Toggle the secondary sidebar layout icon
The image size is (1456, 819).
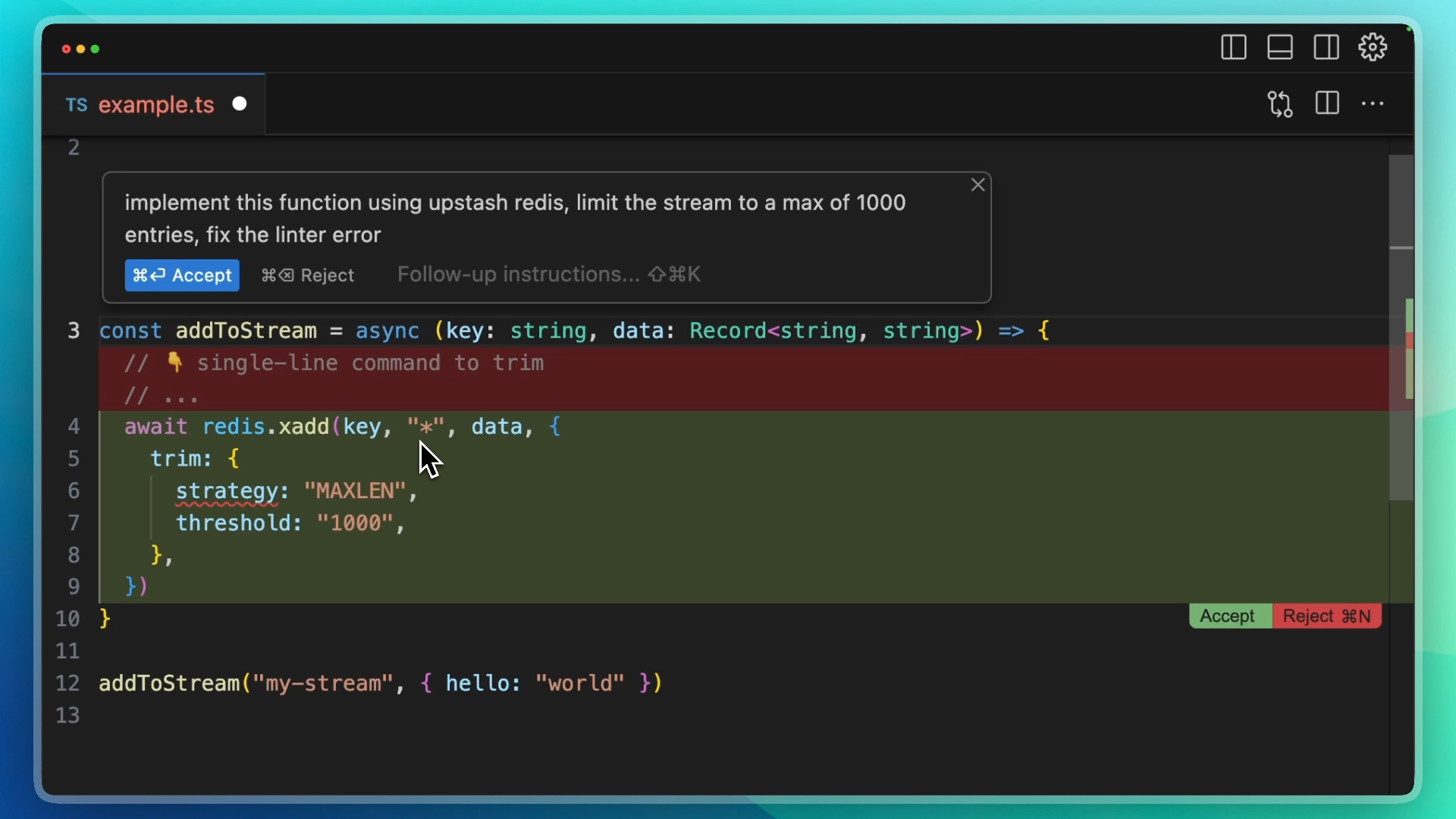click(x=1326, y=48)
